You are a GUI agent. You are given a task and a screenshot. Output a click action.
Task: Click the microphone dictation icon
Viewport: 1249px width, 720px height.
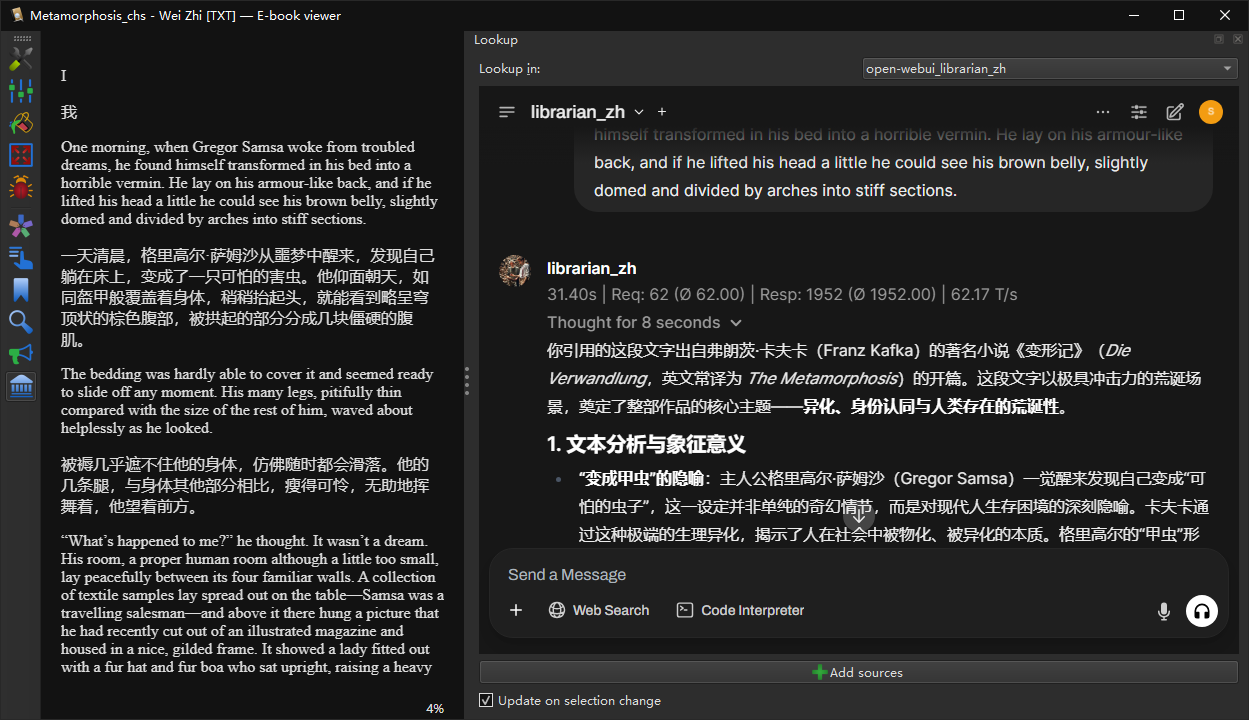pyautogui.click(x=1164, y=611)
